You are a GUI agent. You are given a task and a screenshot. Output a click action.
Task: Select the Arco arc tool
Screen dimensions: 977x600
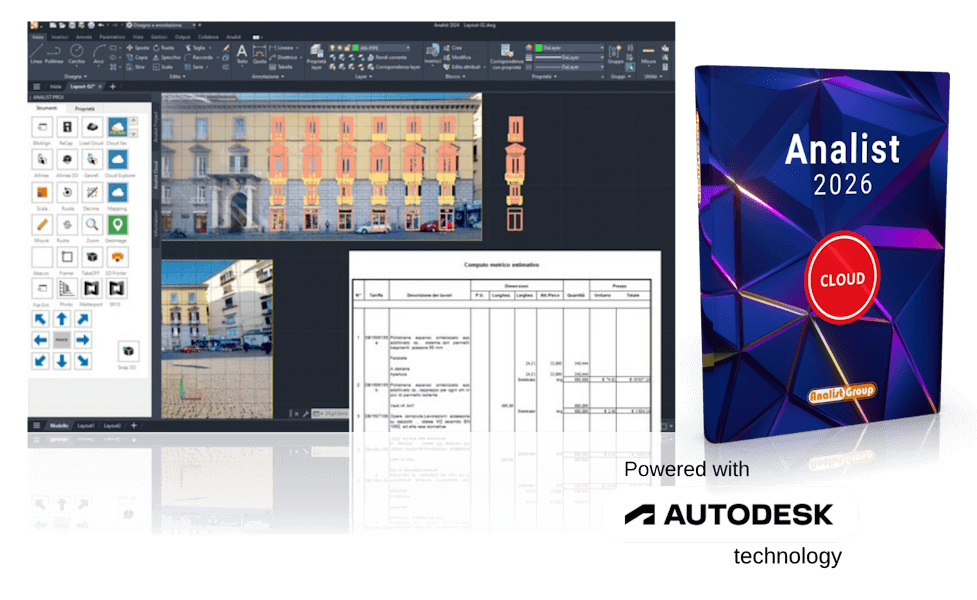(98, 54)
